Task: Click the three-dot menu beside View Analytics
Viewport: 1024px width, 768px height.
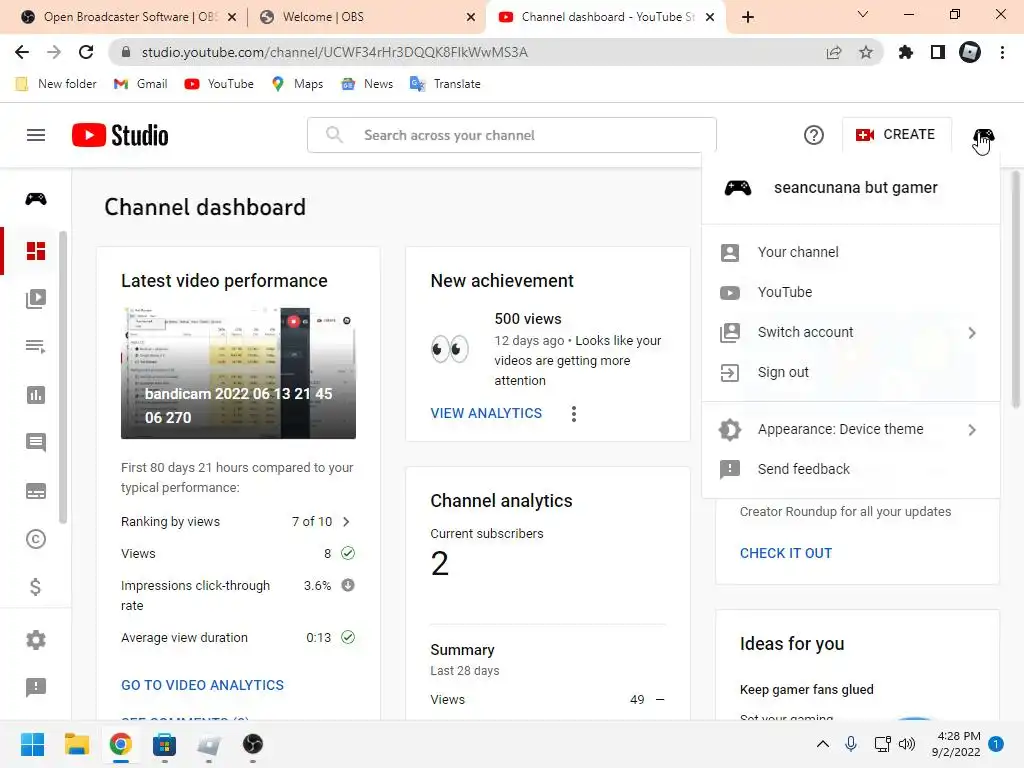Action: [x=573, y=413]
